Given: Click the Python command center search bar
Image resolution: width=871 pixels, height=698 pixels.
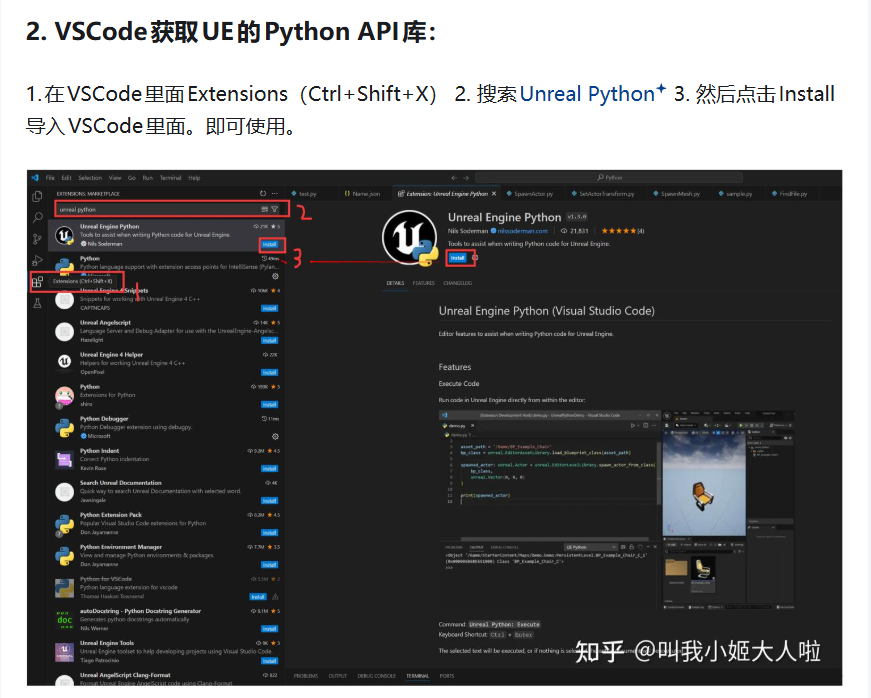Looking at the screenshot, I should pyautogui.click(x=609, y=178).
